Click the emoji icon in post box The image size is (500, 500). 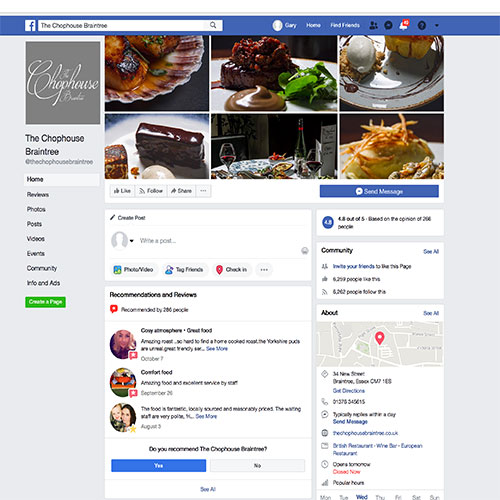305,250
